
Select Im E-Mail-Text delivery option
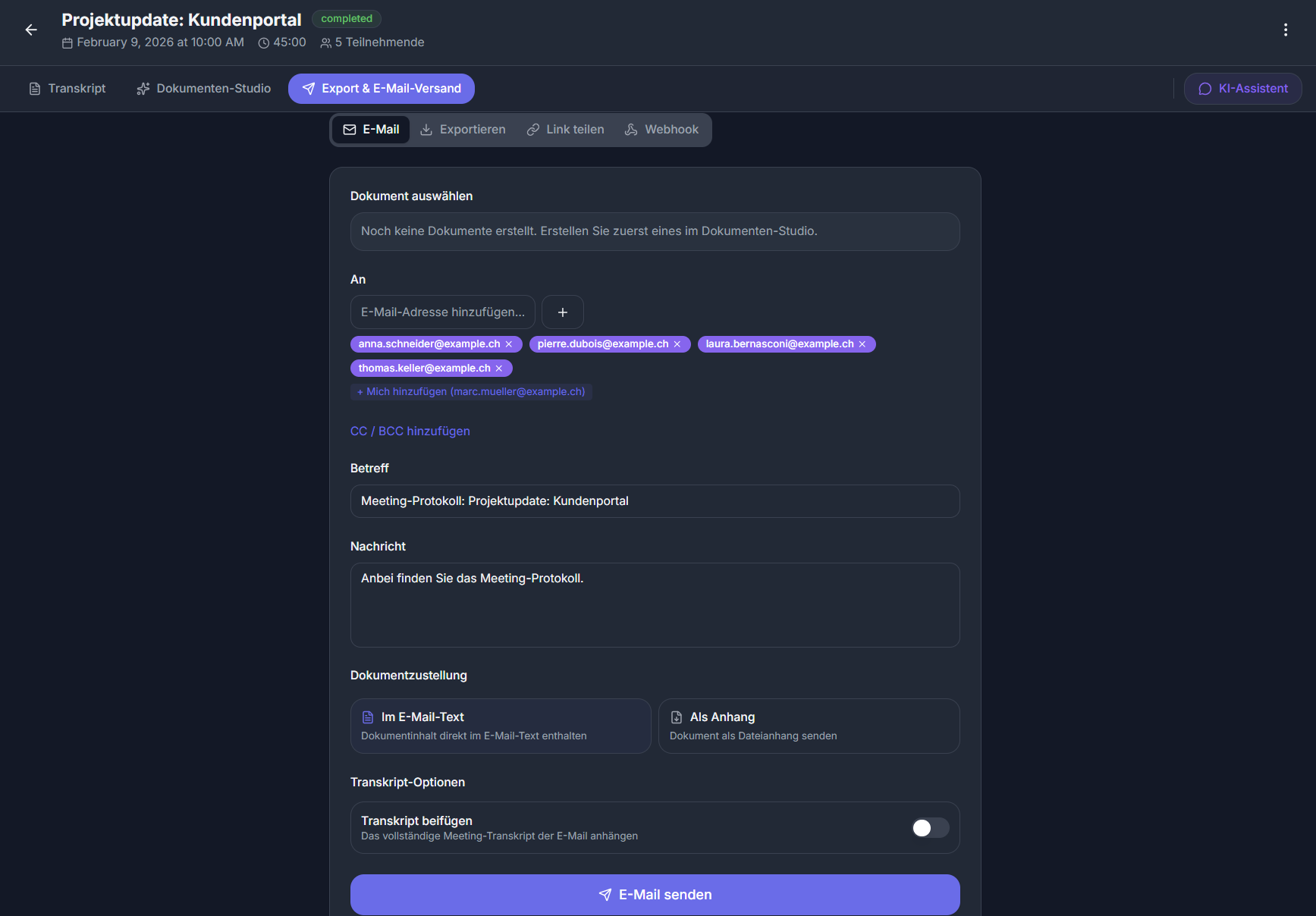pyautogui.click(x=500, y=725)
